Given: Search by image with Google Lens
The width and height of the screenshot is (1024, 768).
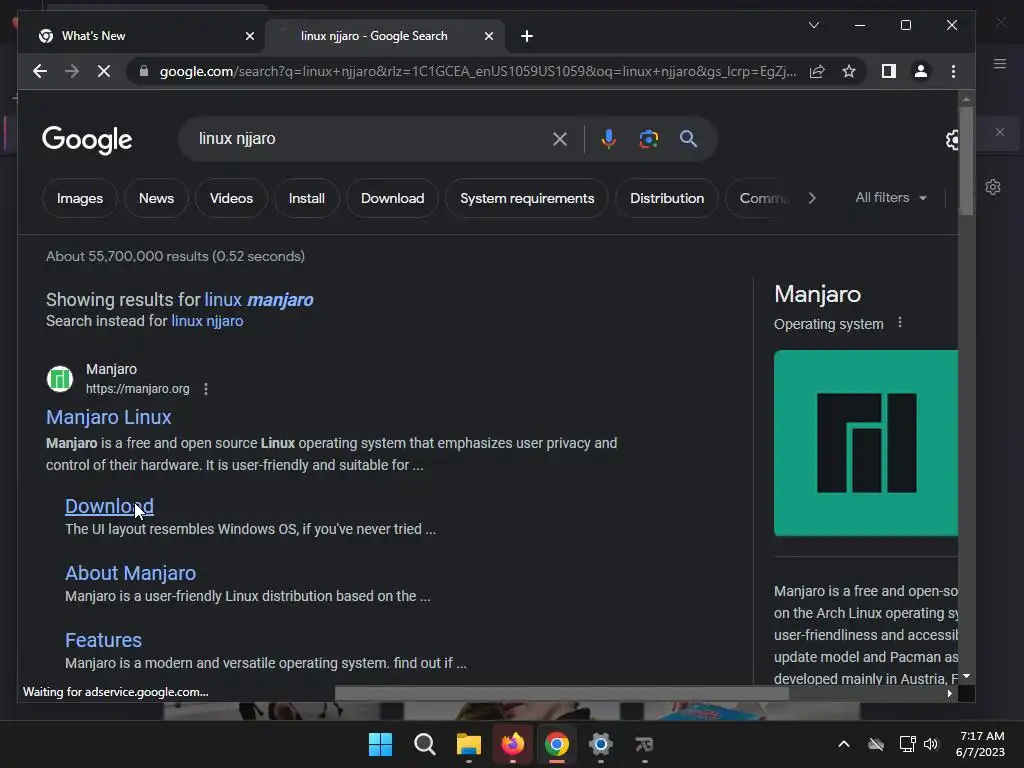Looking at the screenshot, I should tap(648, 139).
